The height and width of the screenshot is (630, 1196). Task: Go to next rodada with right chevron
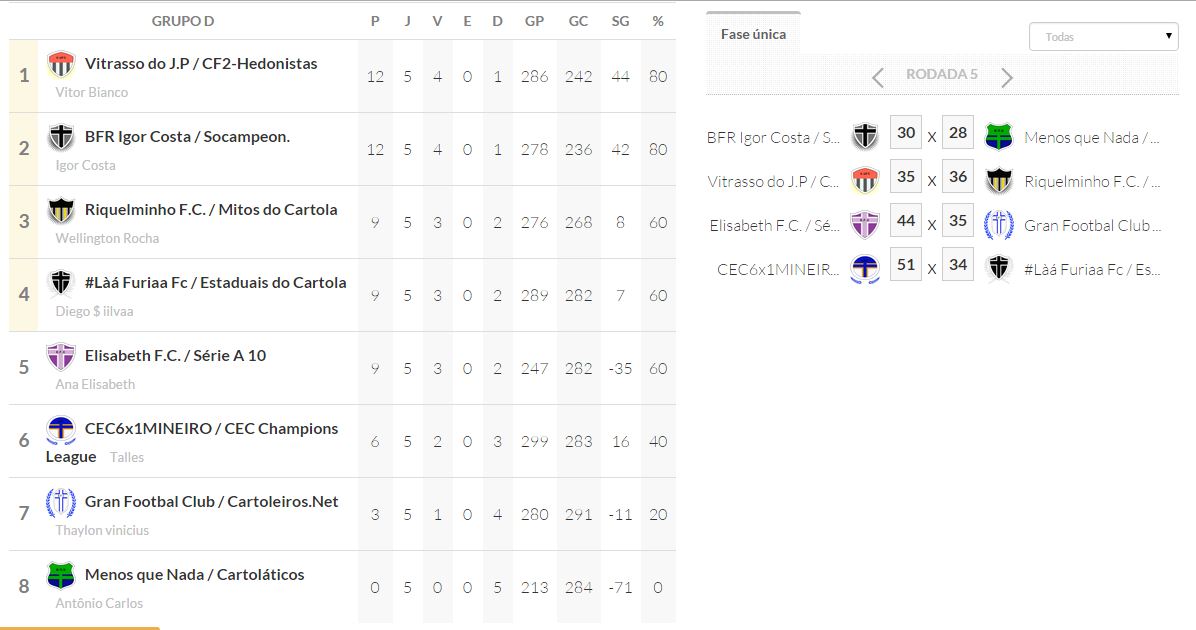(1007, 77)
